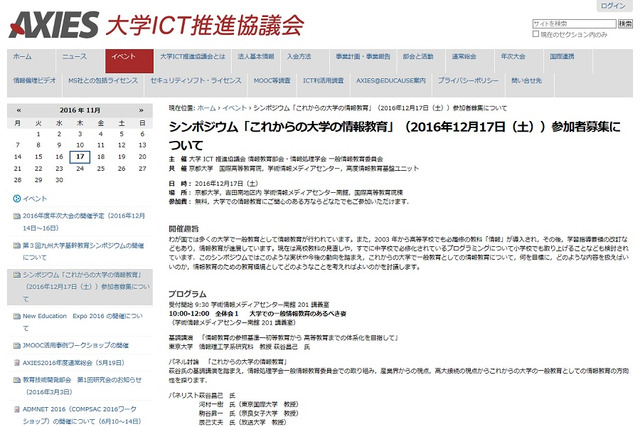This screenshot has height=426, width=640.
Task: Open the 部会と活動 tab
Action: point(421,61)
